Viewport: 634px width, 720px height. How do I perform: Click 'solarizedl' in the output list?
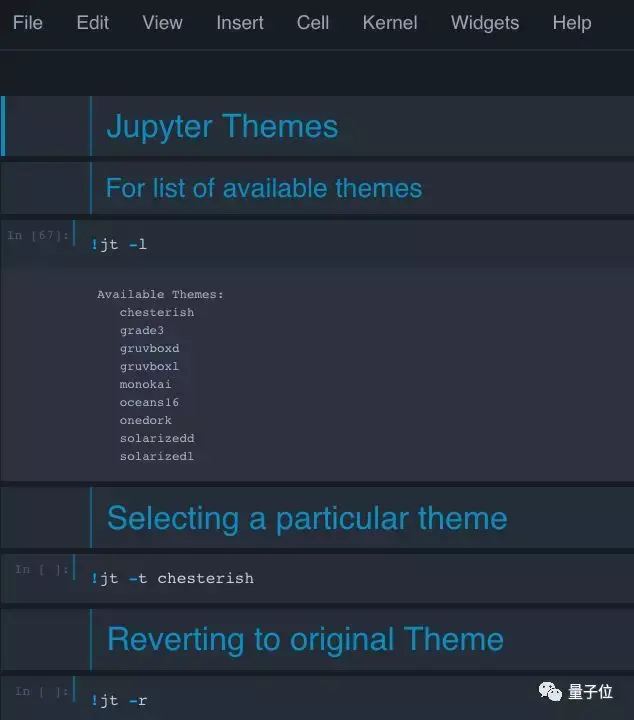157,456
